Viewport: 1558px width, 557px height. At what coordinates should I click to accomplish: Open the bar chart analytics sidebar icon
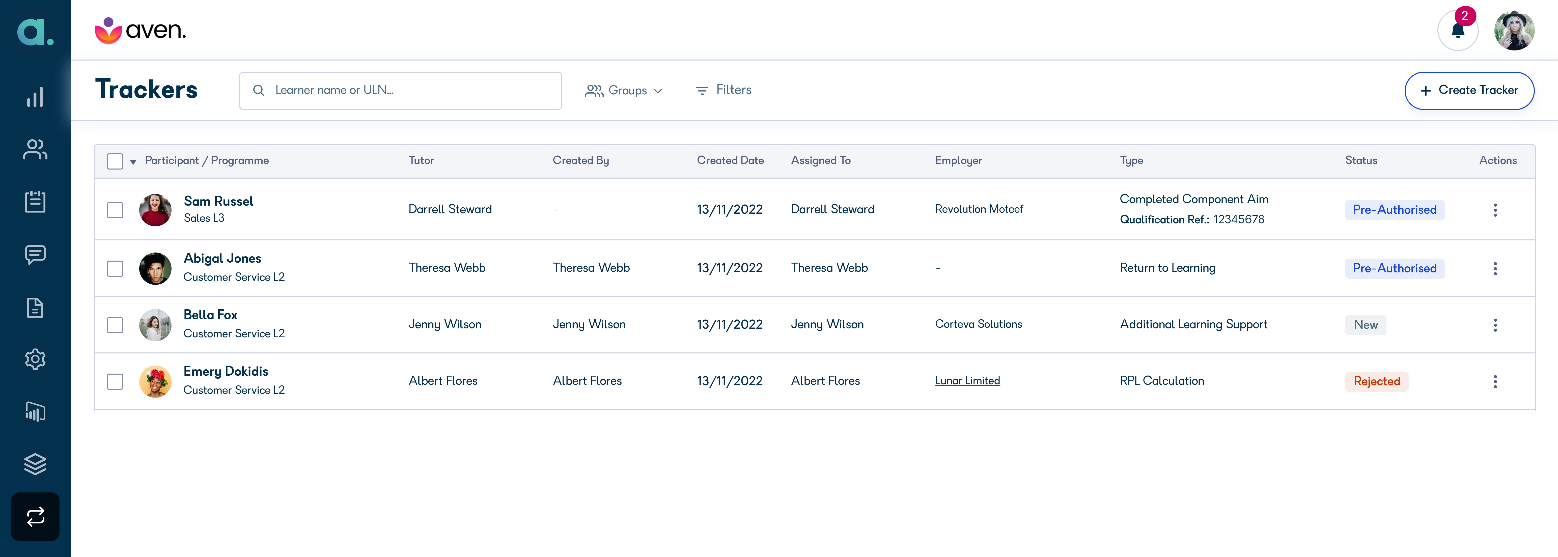[35, 97]
